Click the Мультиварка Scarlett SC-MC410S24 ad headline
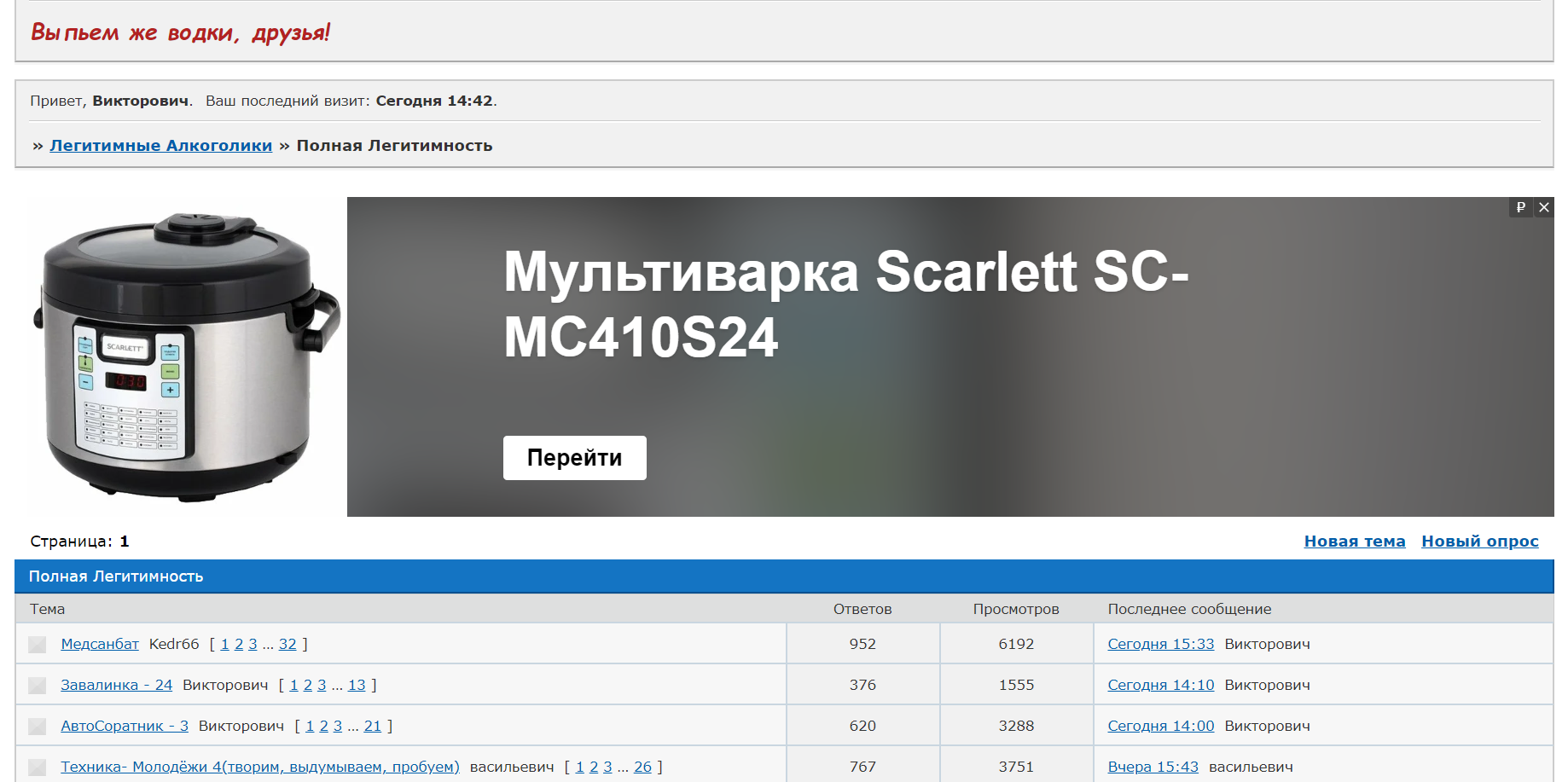 coord(845,304)
